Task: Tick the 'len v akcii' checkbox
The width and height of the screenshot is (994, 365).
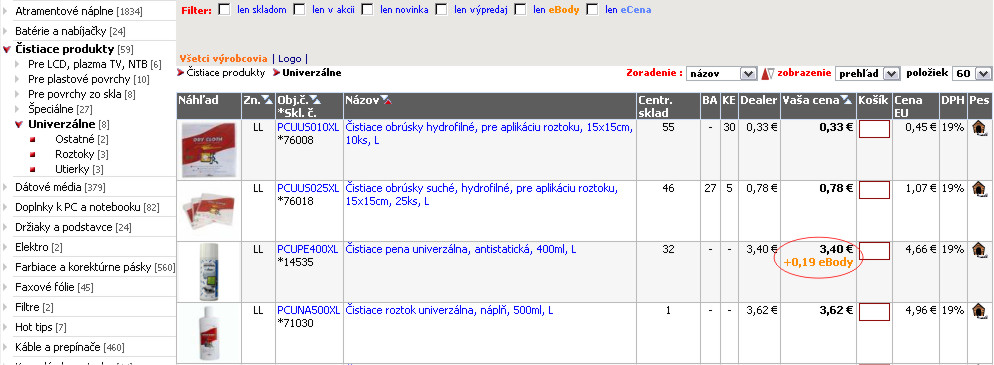Action: click(x=299, y=10)
